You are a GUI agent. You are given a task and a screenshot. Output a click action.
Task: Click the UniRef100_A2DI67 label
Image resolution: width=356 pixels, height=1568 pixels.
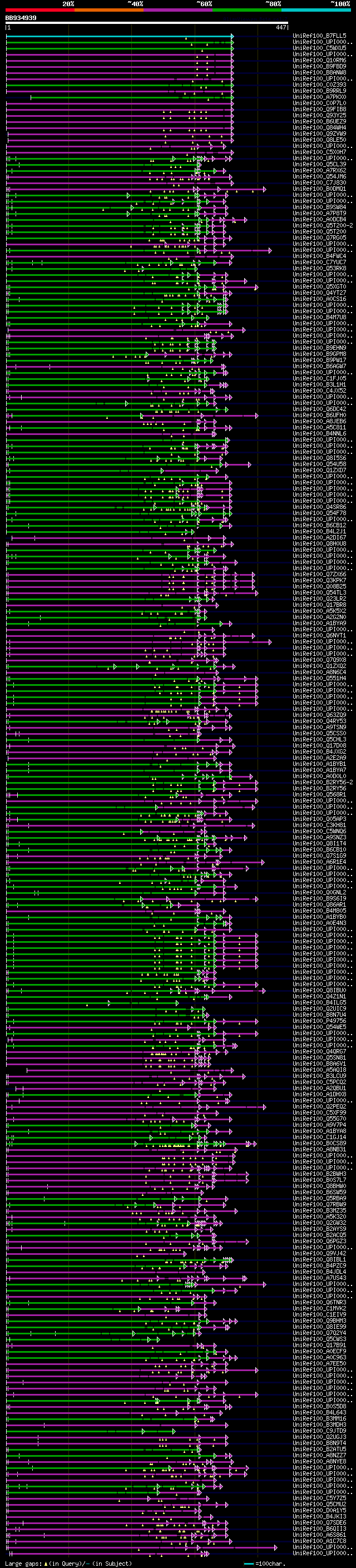point(319,537)
